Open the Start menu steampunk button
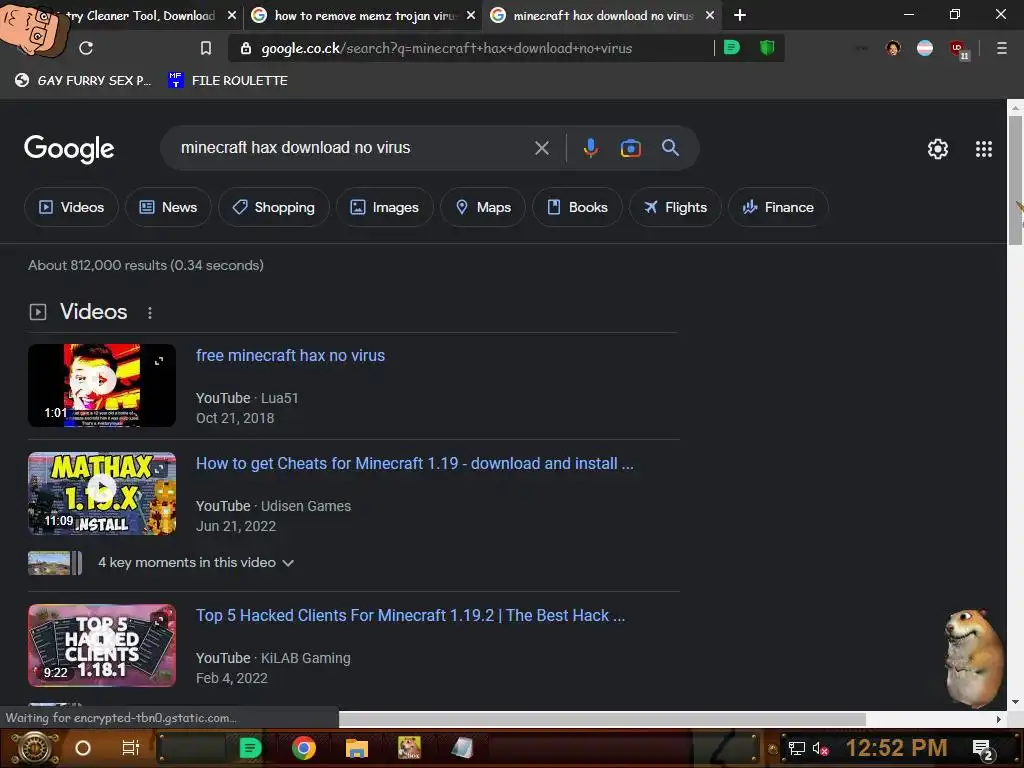 34,748
